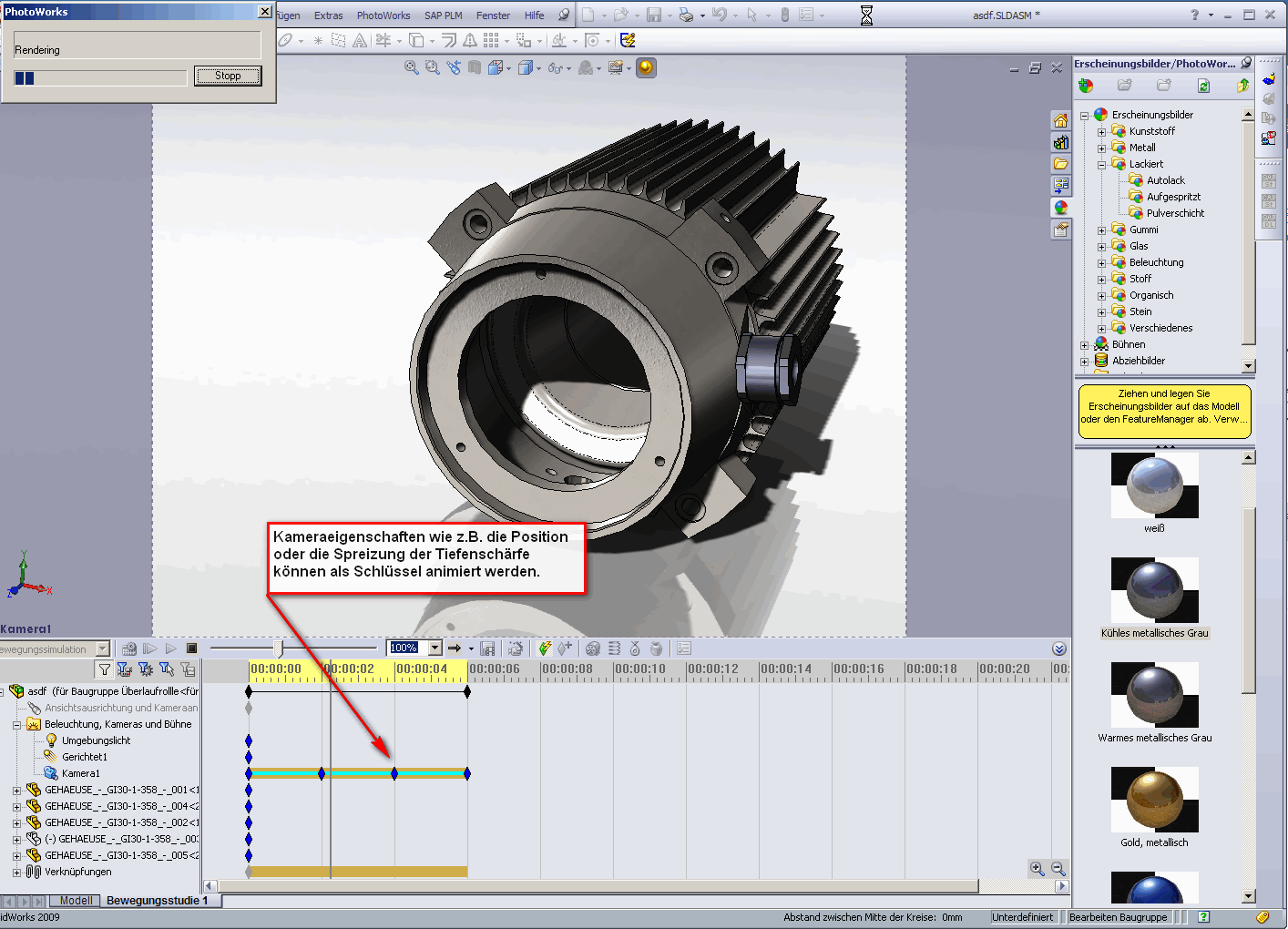Viewport: 1288px width, 929px height.
Task: Click the calculate motion study icon
Action: tap(129, 648)
